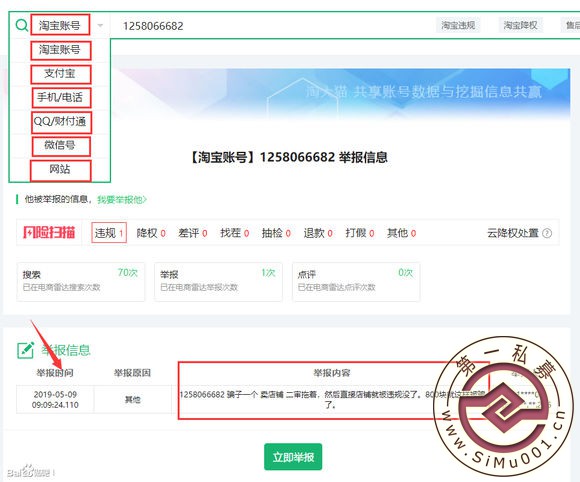Switch to the 降权 tab
The image size is (580, 482).
pos(151,233)
